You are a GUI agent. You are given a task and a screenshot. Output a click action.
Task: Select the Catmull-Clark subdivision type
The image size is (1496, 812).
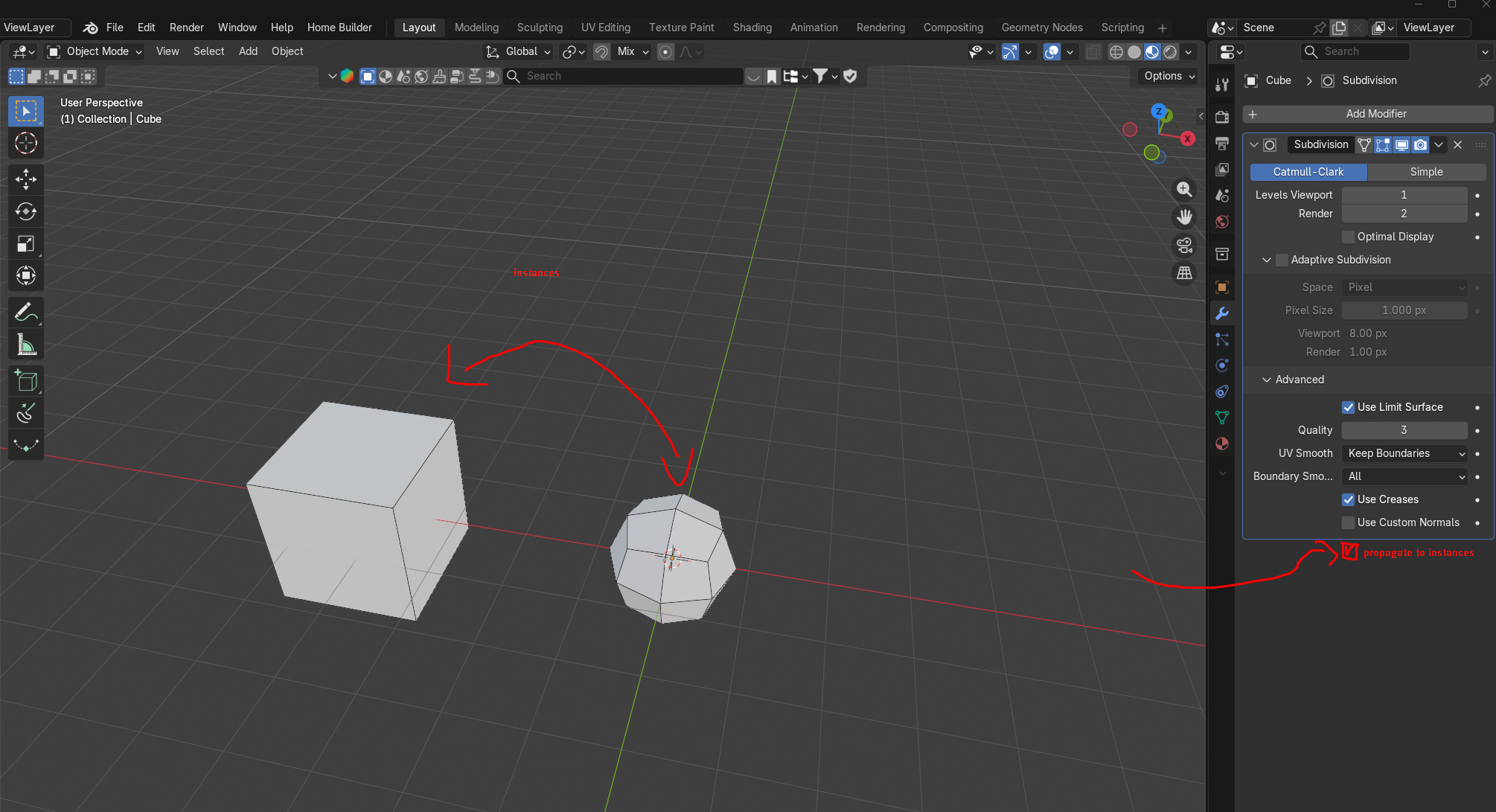(x=1308, y=172)
